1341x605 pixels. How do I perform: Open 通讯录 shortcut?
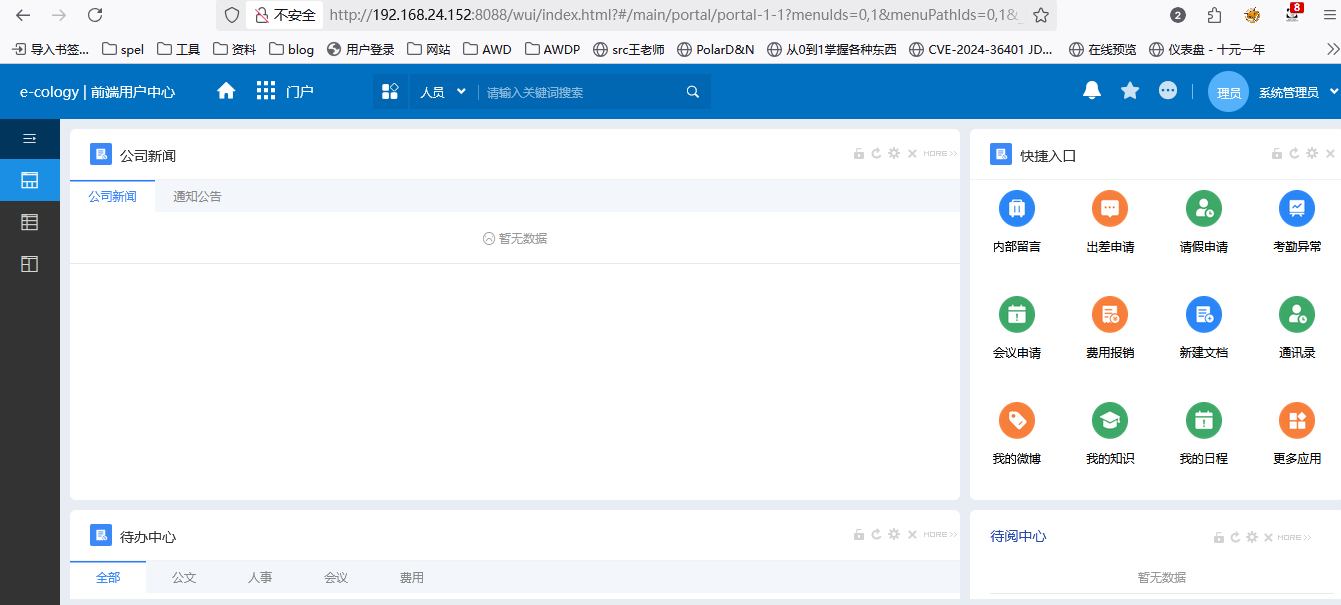point(1297,328)
